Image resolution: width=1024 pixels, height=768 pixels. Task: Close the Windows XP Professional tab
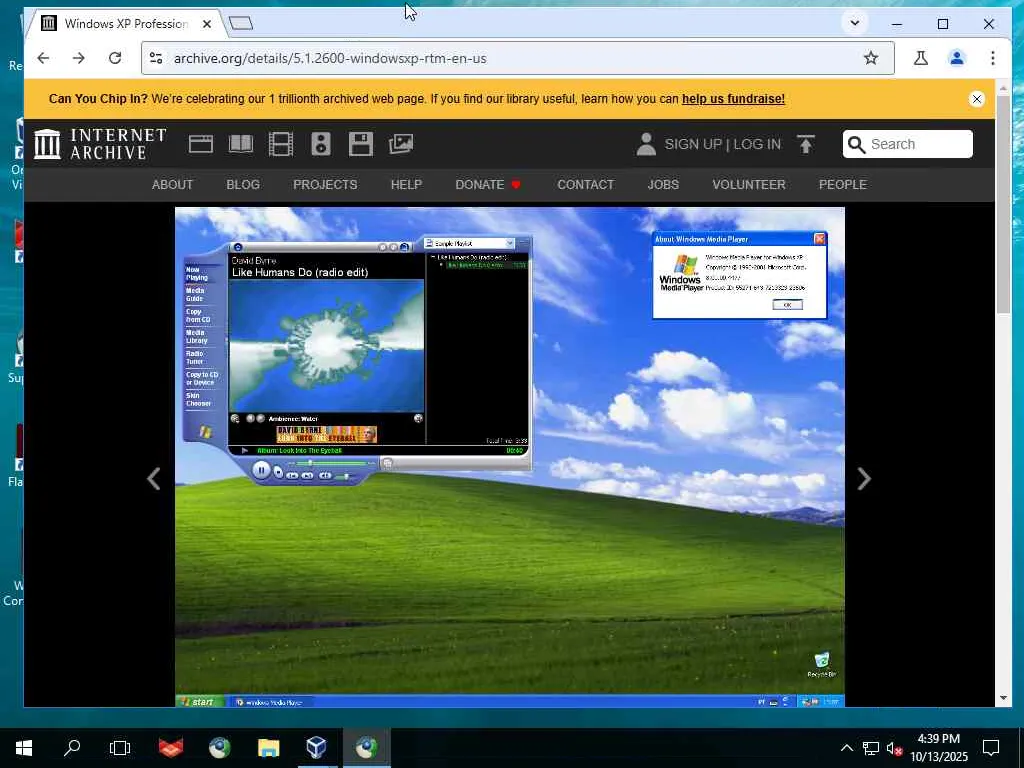207,24
